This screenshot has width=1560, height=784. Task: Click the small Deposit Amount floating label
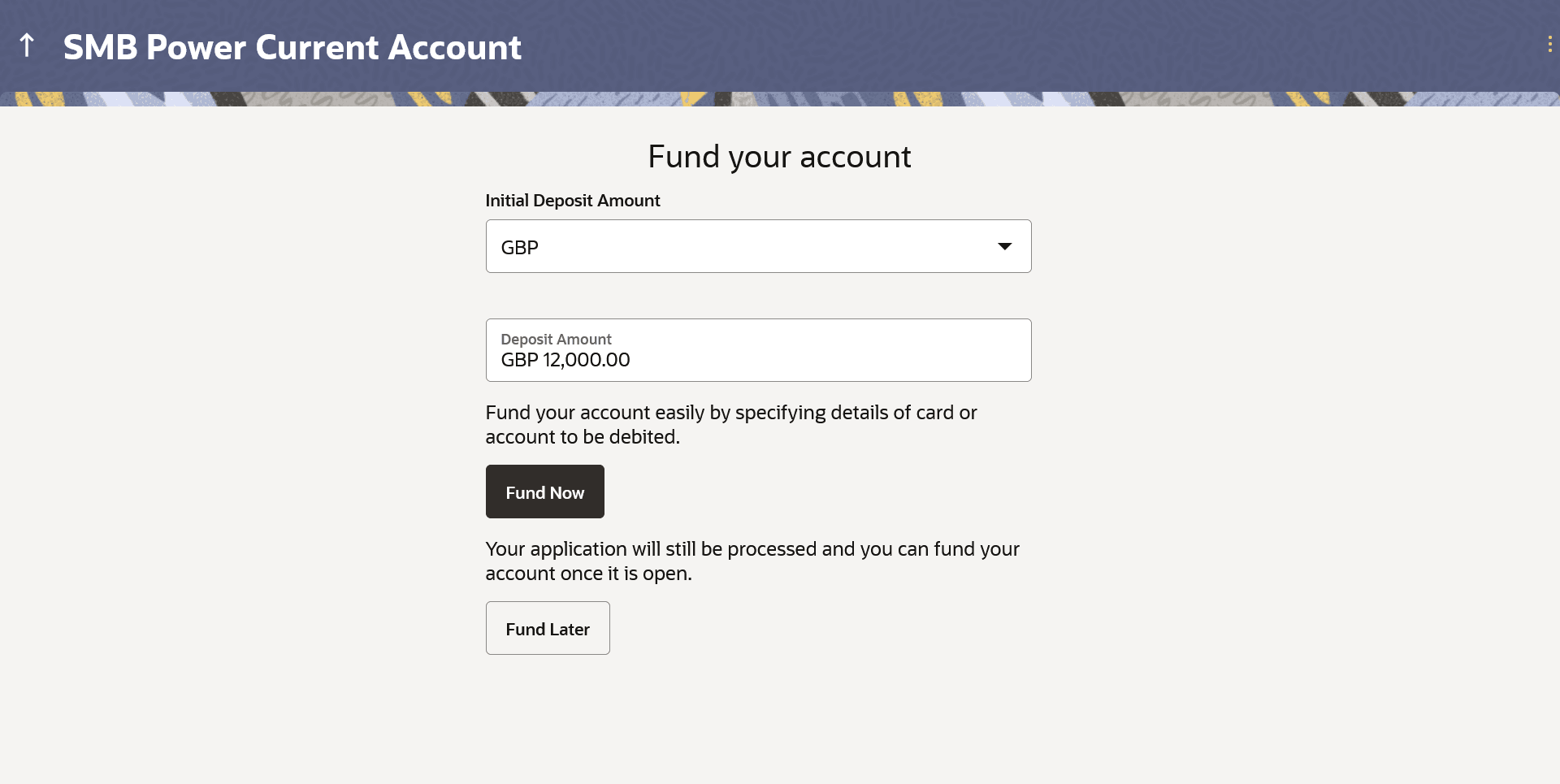point(556,339)
